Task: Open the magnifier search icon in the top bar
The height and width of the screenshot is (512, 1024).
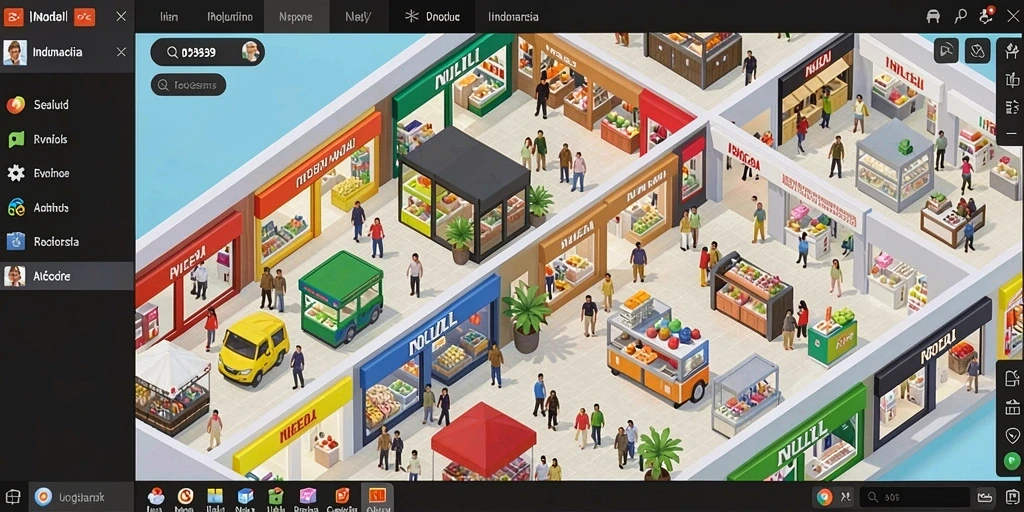Action: (x=960, y=16)
